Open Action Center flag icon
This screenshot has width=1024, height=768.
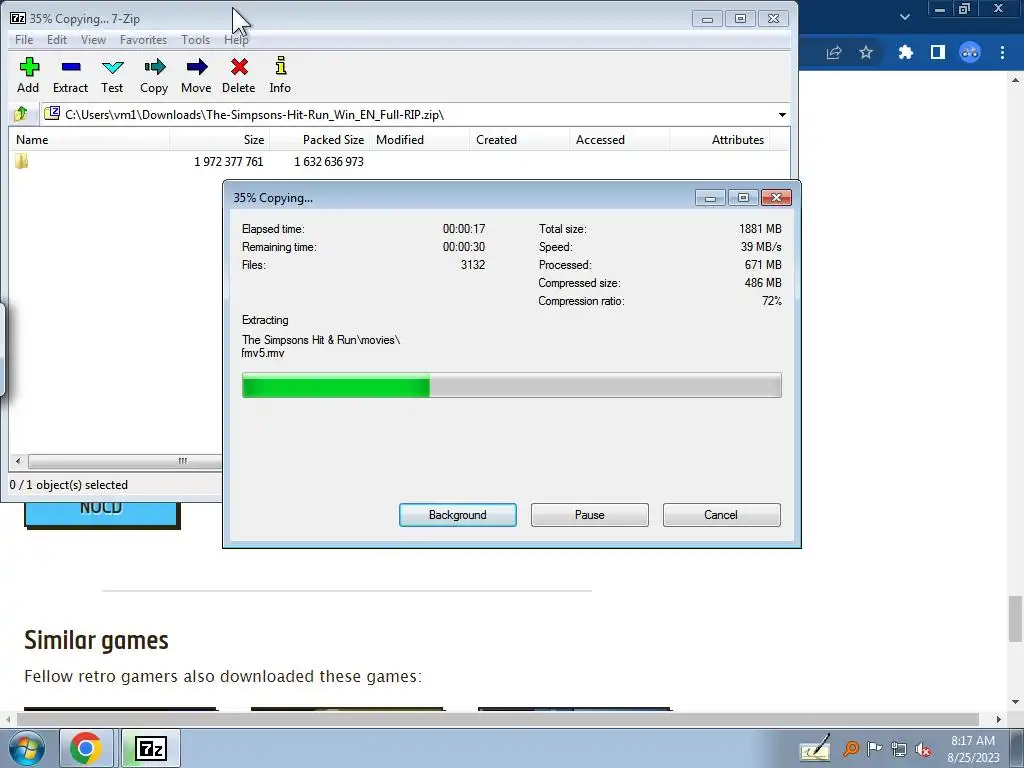tap(874, 749)
